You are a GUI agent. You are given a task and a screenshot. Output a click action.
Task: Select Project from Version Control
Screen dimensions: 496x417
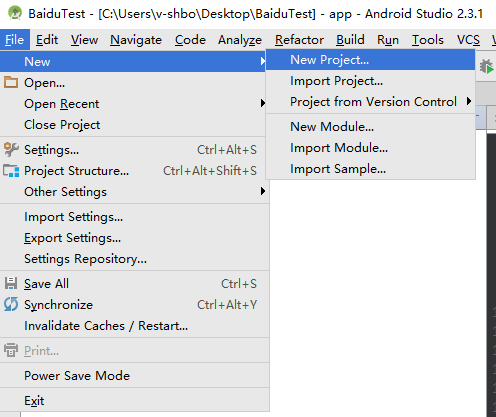370,102
